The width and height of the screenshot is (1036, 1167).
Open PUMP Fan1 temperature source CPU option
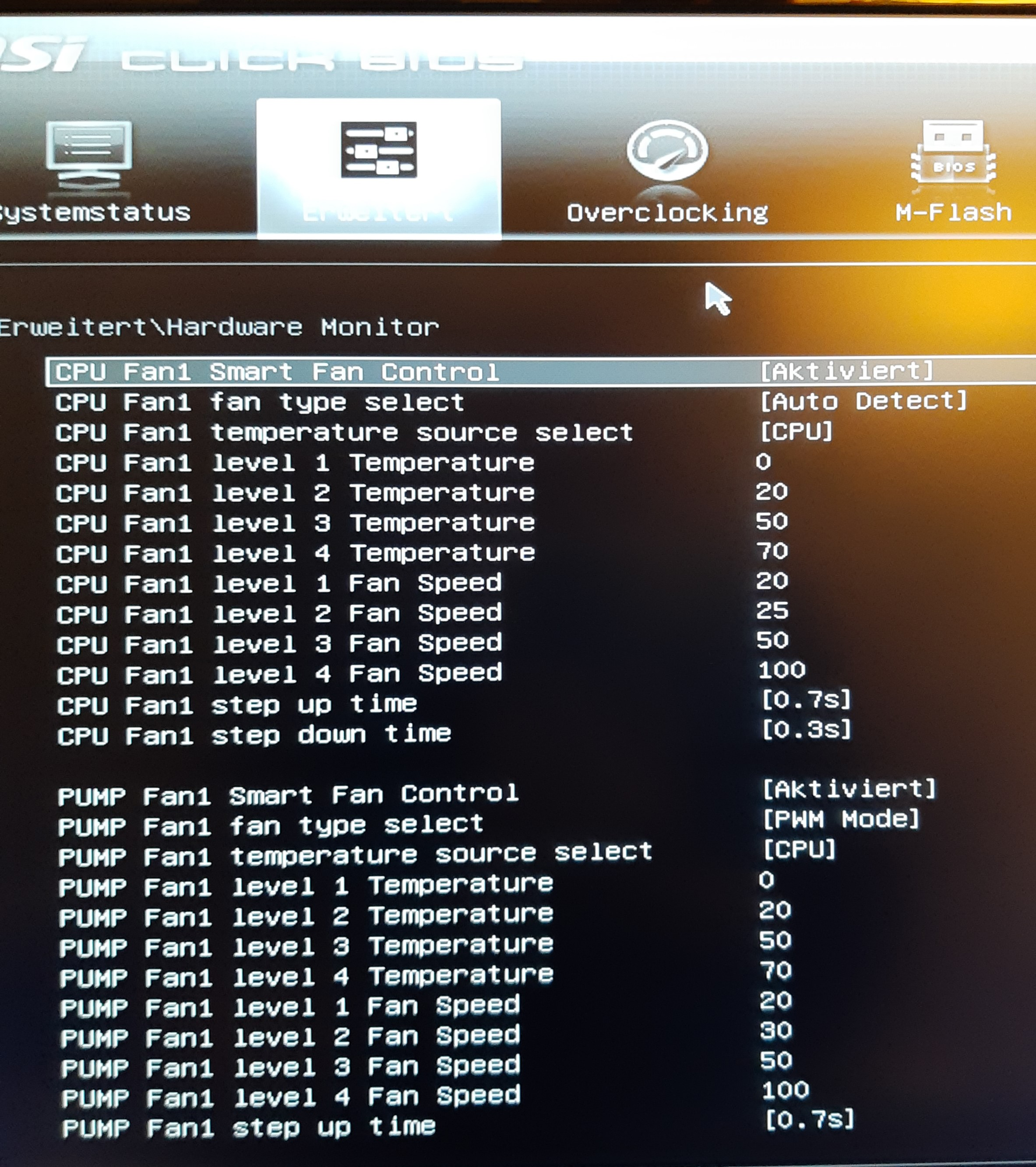click(799, 849)
